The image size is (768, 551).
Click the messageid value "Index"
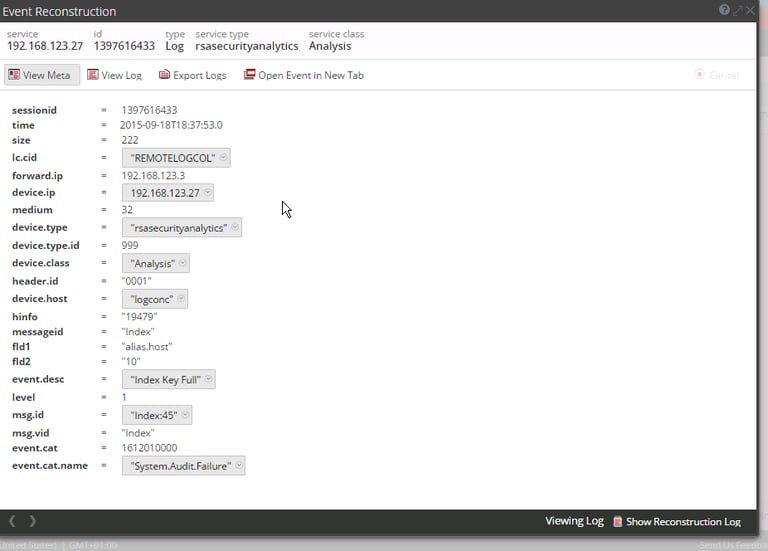coord(138,332)
